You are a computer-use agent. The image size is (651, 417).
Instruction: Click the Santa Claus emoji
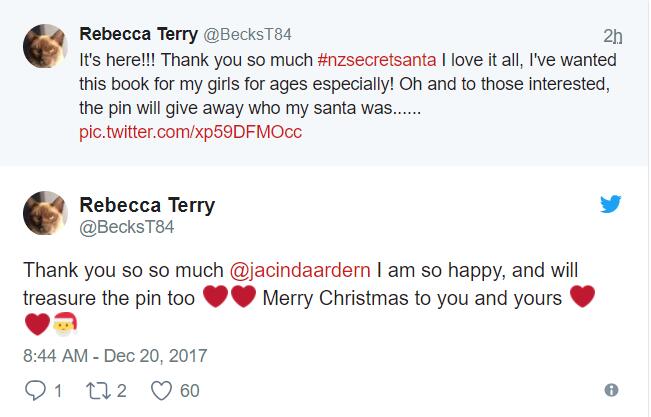click(x=63, y=324)
